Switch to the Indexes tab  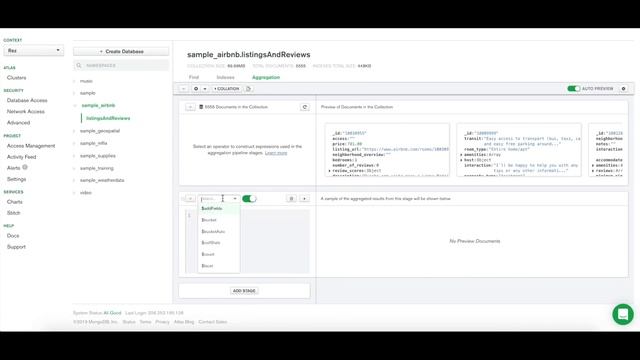pos(225,77)
